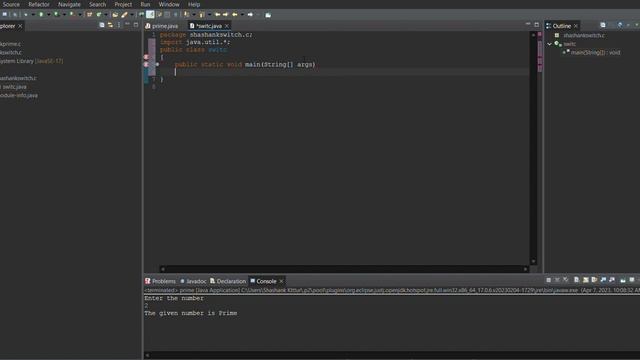Toggle Link with Editor in Package Explorer
The image size is (640, 360).
click(110, 25)
